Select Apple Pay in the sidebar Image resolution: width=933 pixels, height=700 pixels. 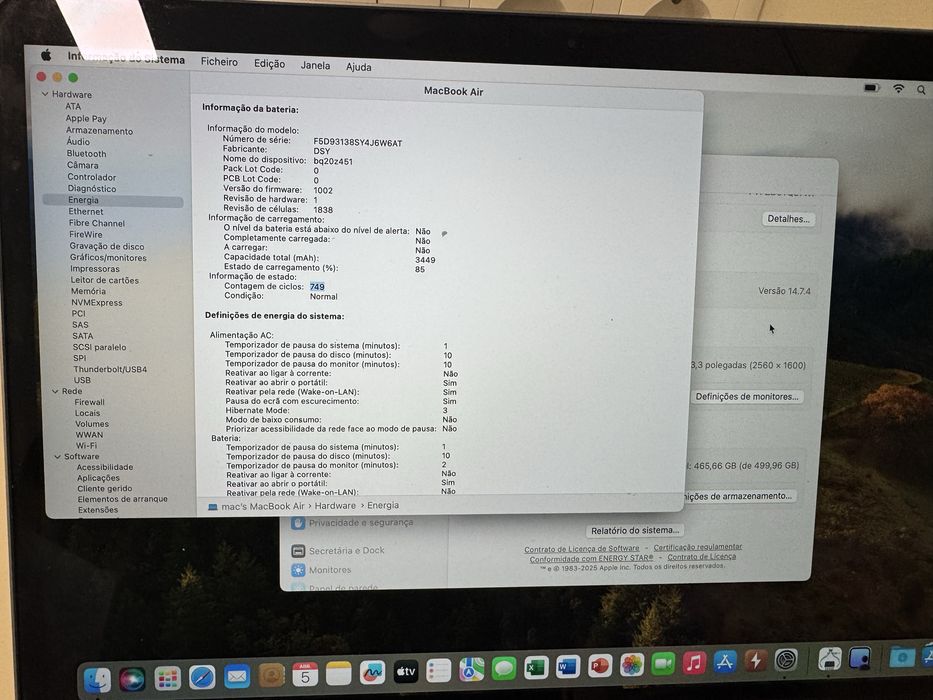[86, 118]
